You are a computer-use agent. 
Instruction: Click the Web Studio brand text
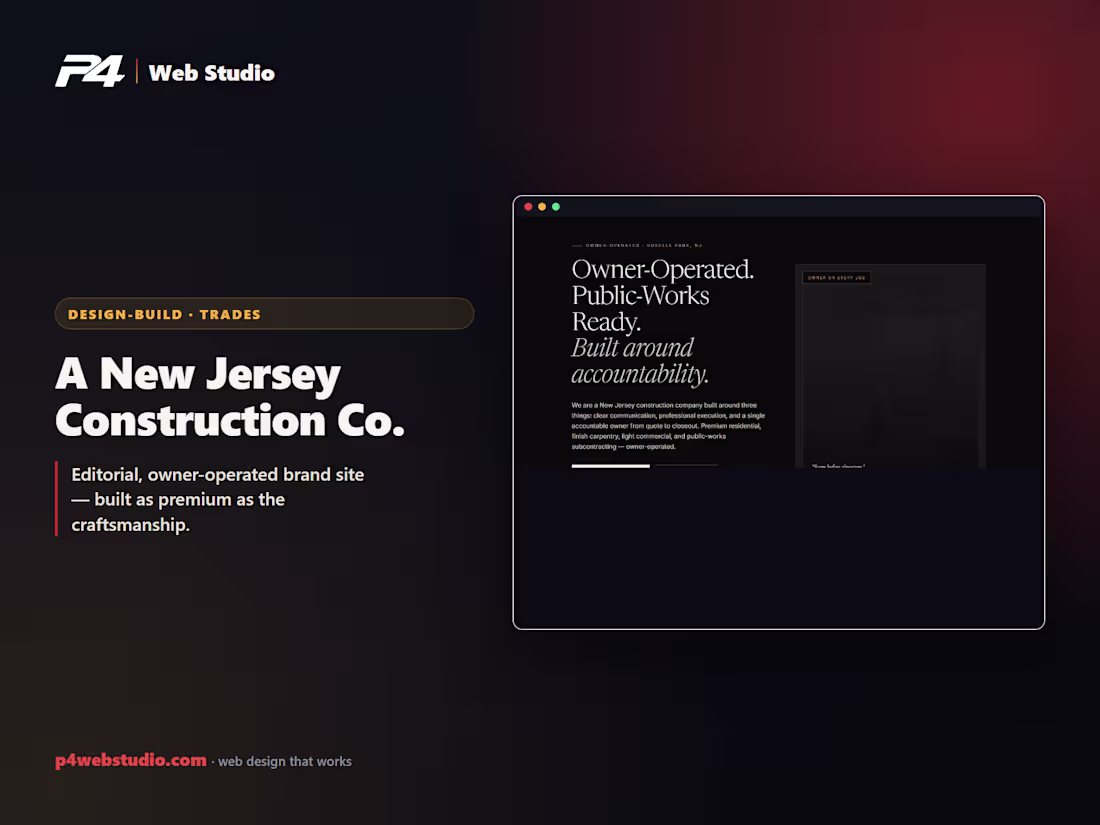(212, 73)
